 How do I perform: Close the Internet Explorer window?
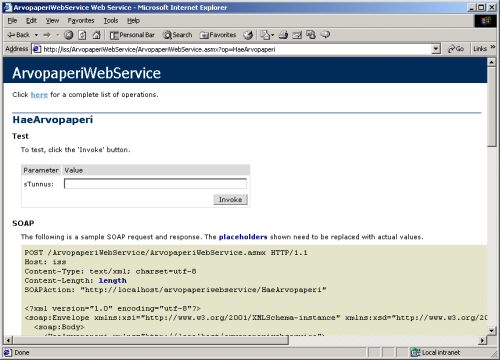pos(492,7)
